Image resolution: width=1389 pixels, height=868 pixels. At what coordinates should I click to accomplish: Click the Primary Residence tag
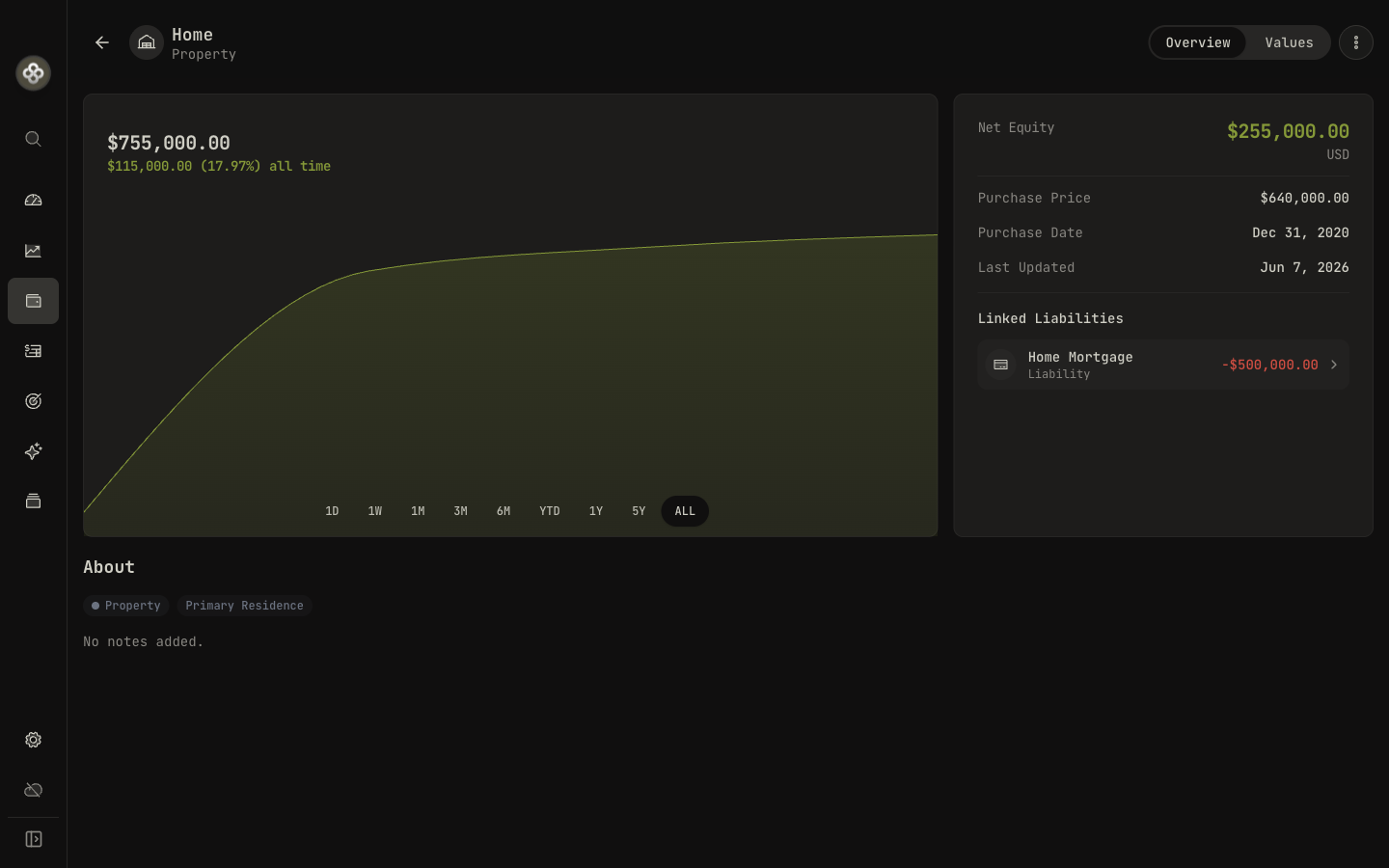tap(244, 606)
